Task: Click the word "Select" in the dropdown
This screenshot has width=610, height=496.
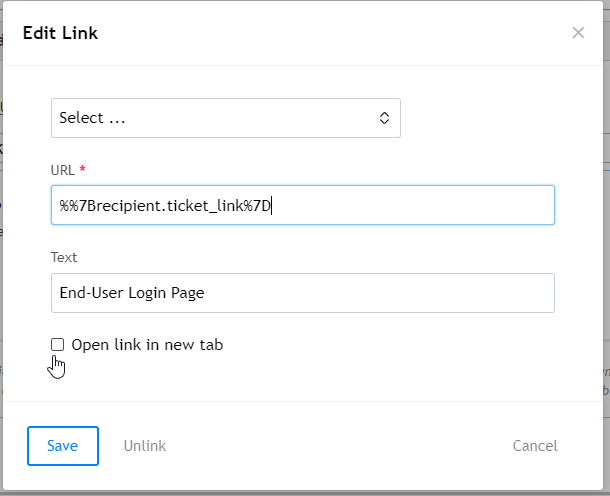Action: [81, 118]
